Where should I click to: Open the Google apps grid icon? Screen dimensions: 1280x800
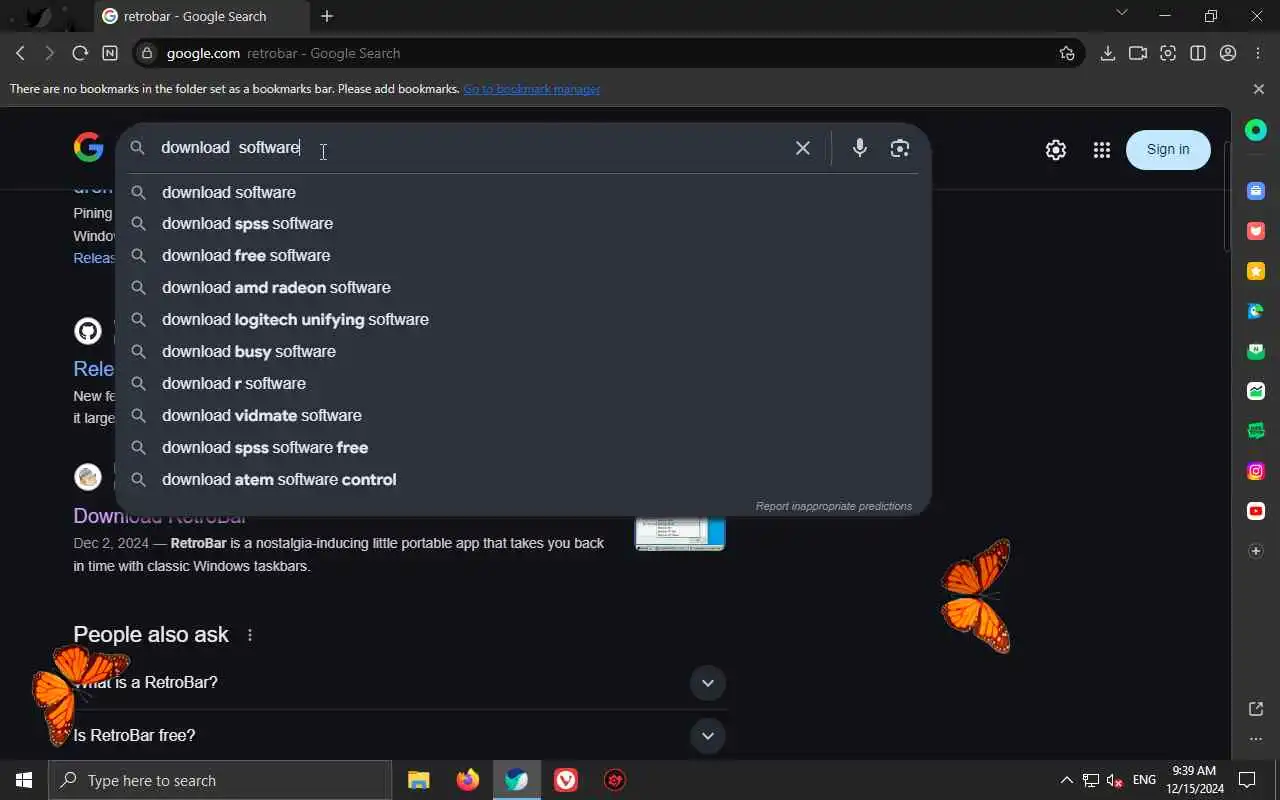tap(1101, 150)
